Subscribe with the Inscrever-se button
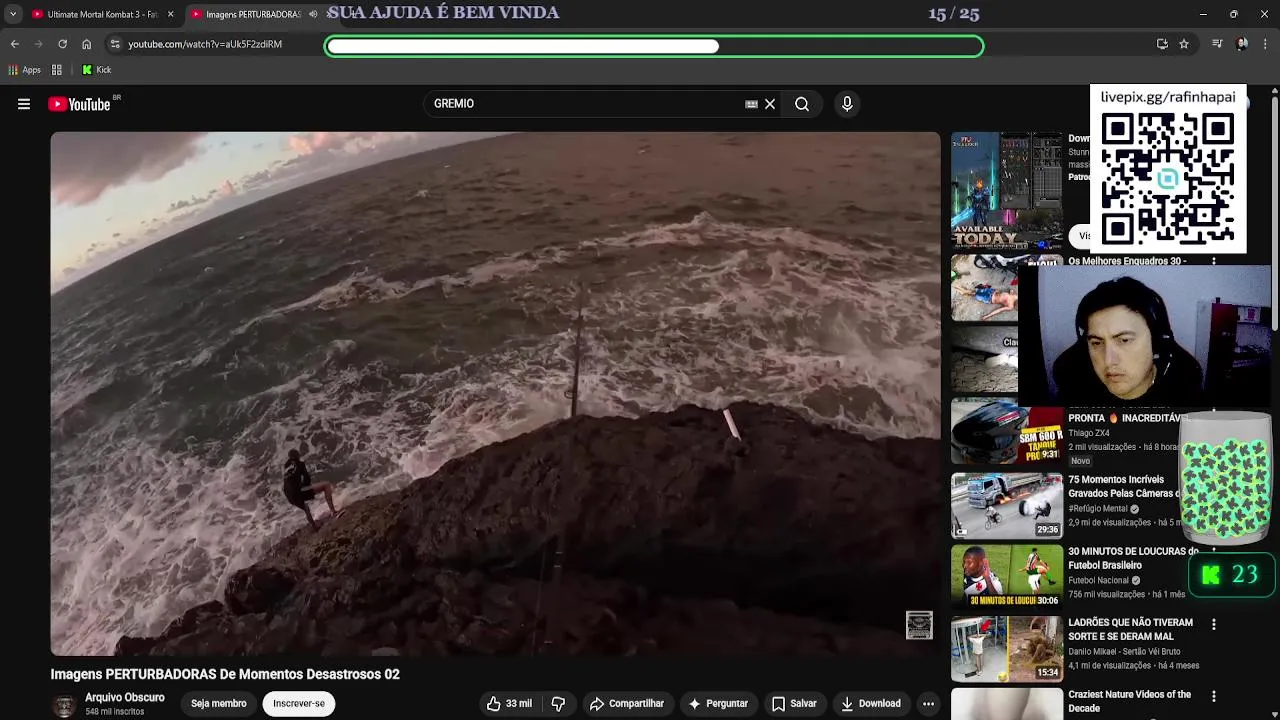 [x=299, y=704]
